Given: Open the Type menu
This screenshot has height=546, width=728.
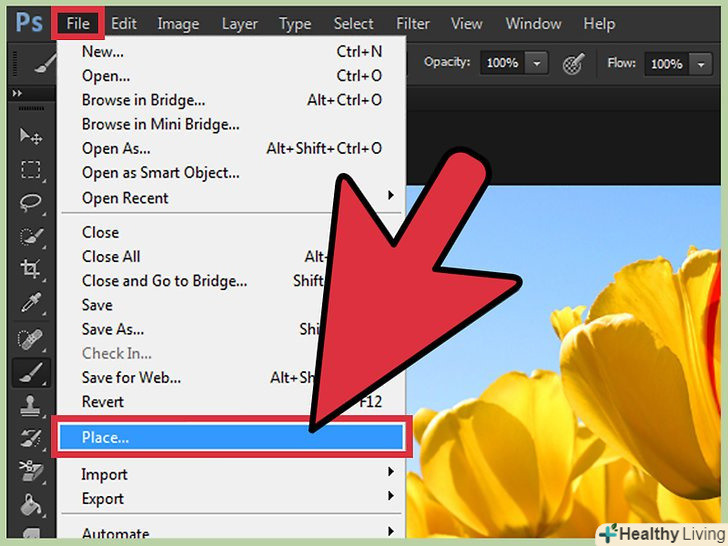Looking at the screenshot, I should point(295,23).
